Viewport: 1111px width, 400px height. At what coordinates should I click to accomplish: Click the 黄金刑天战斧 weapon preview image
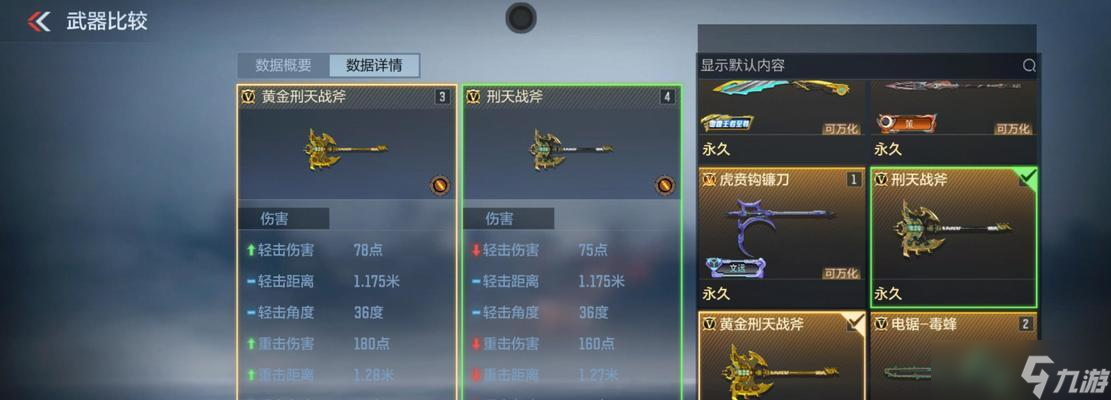point(346,149)
